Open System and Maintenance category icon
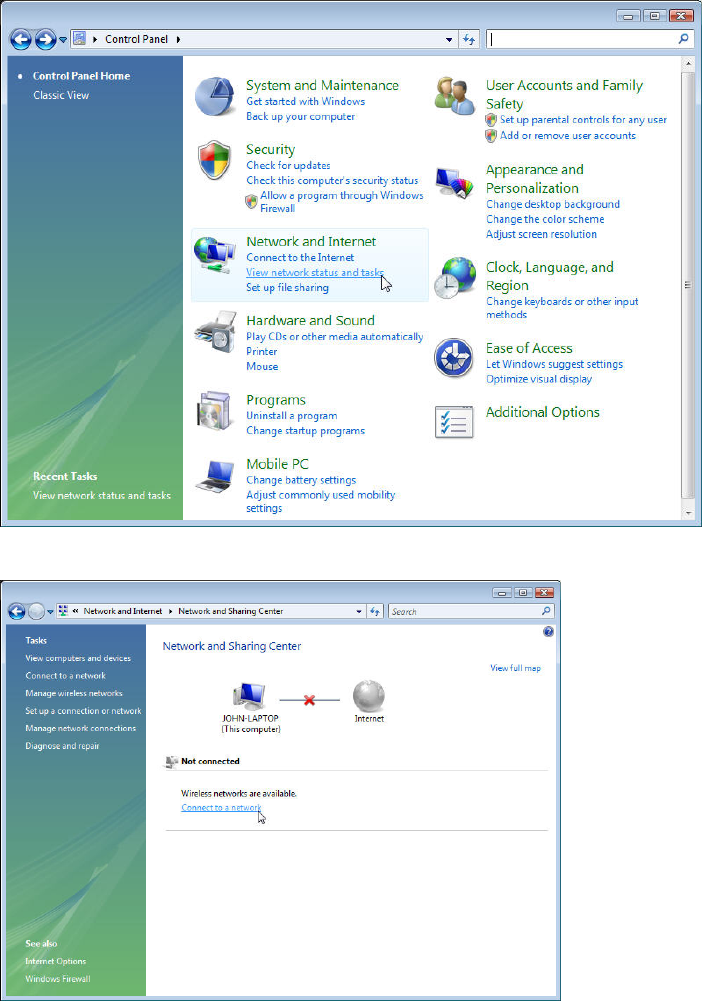The width and height of the screenshot is (702, 1001). click(x=214, y=96)
